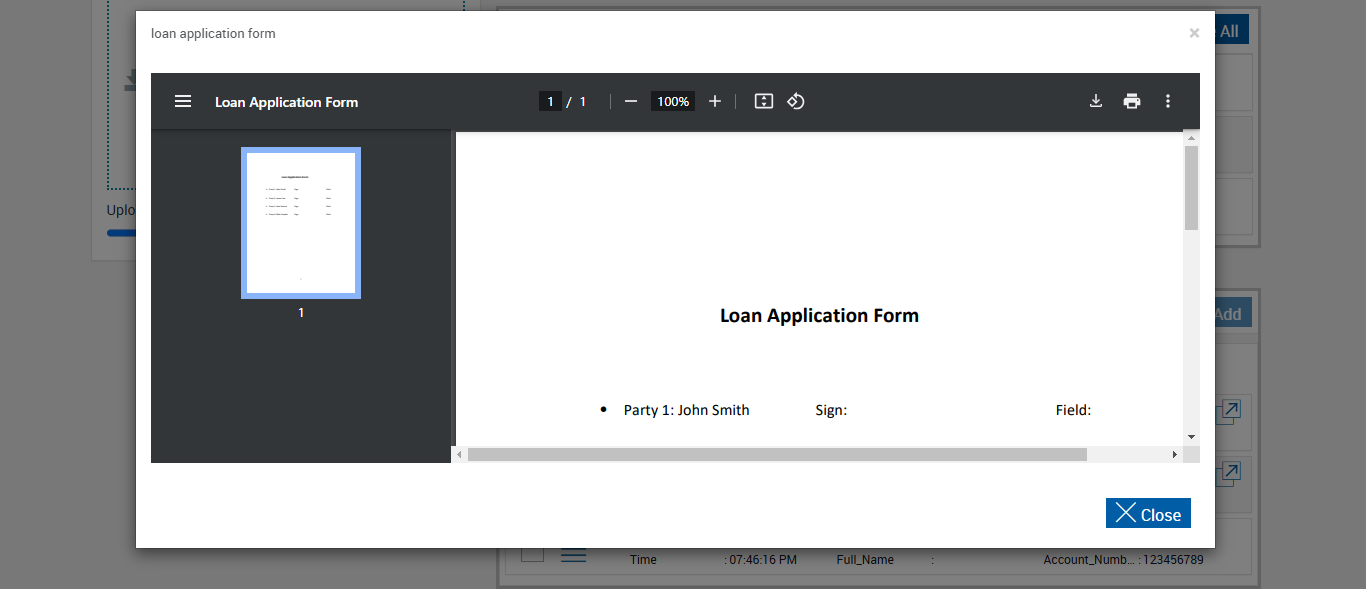
Task: Click the 100% zoom level field
Action: [673, 101]
